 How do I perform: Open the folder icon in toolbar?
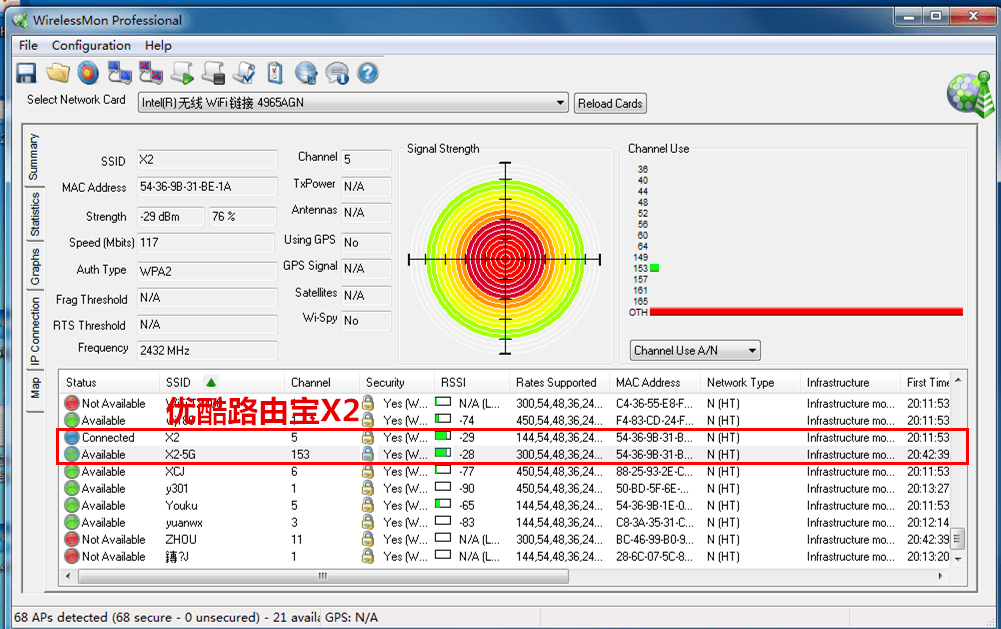57,73
